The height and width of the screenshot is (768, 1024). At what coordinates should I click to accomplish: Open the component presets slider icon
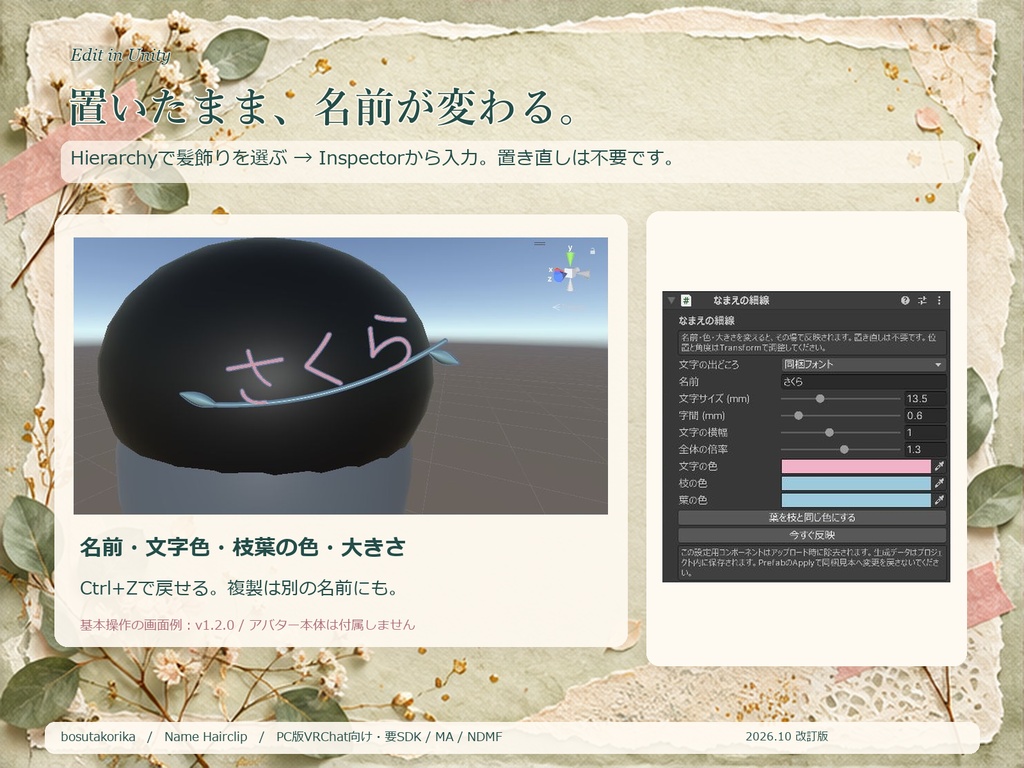(x=922, y=300)
